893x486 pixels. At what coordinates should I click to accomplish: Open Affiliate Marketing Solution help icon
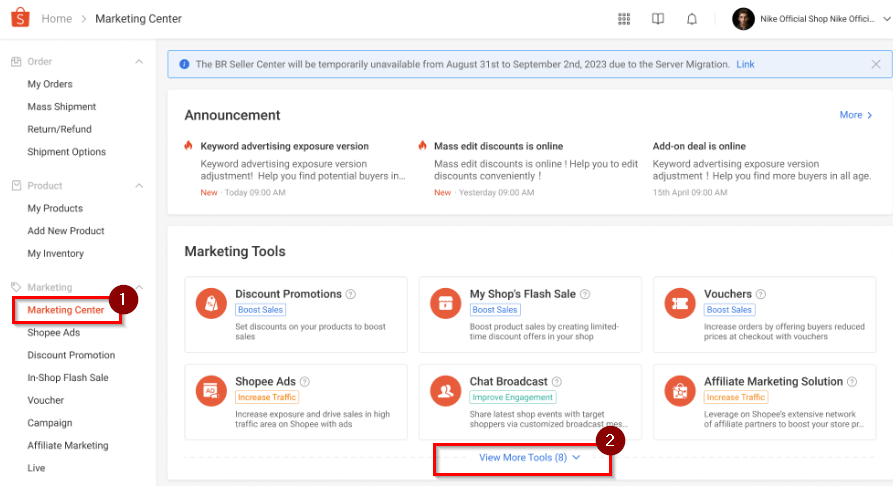852,382
